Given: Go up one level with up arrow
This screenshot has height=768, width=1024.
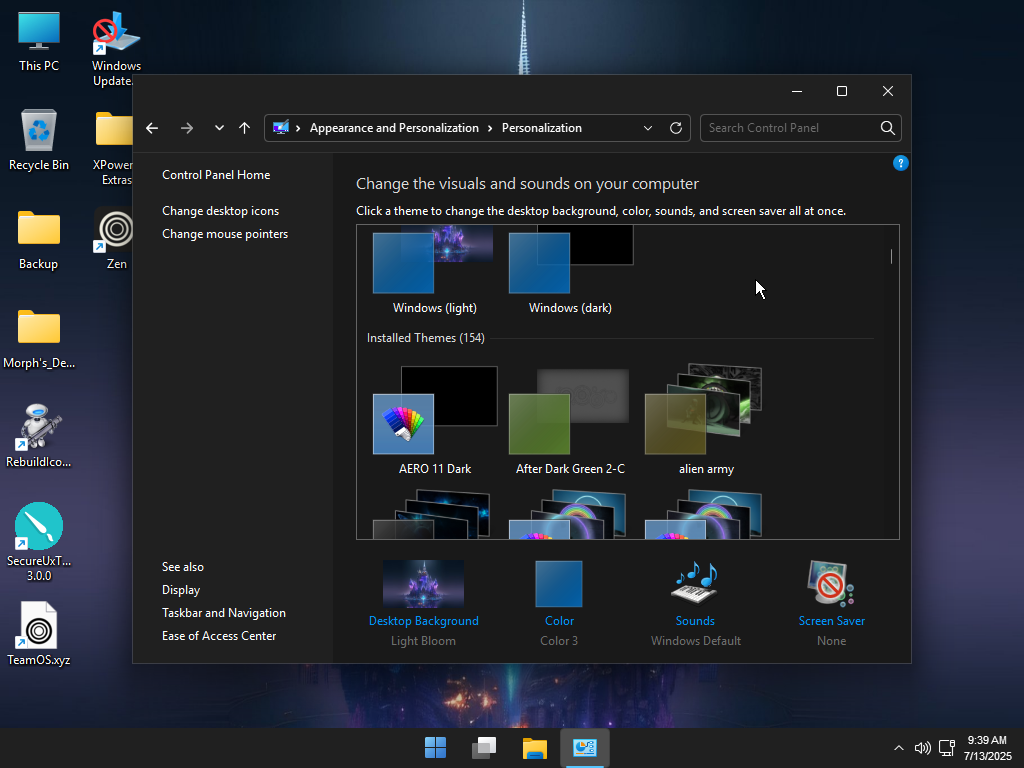Looking at the screenshot, I should click(x=245, y=128).
